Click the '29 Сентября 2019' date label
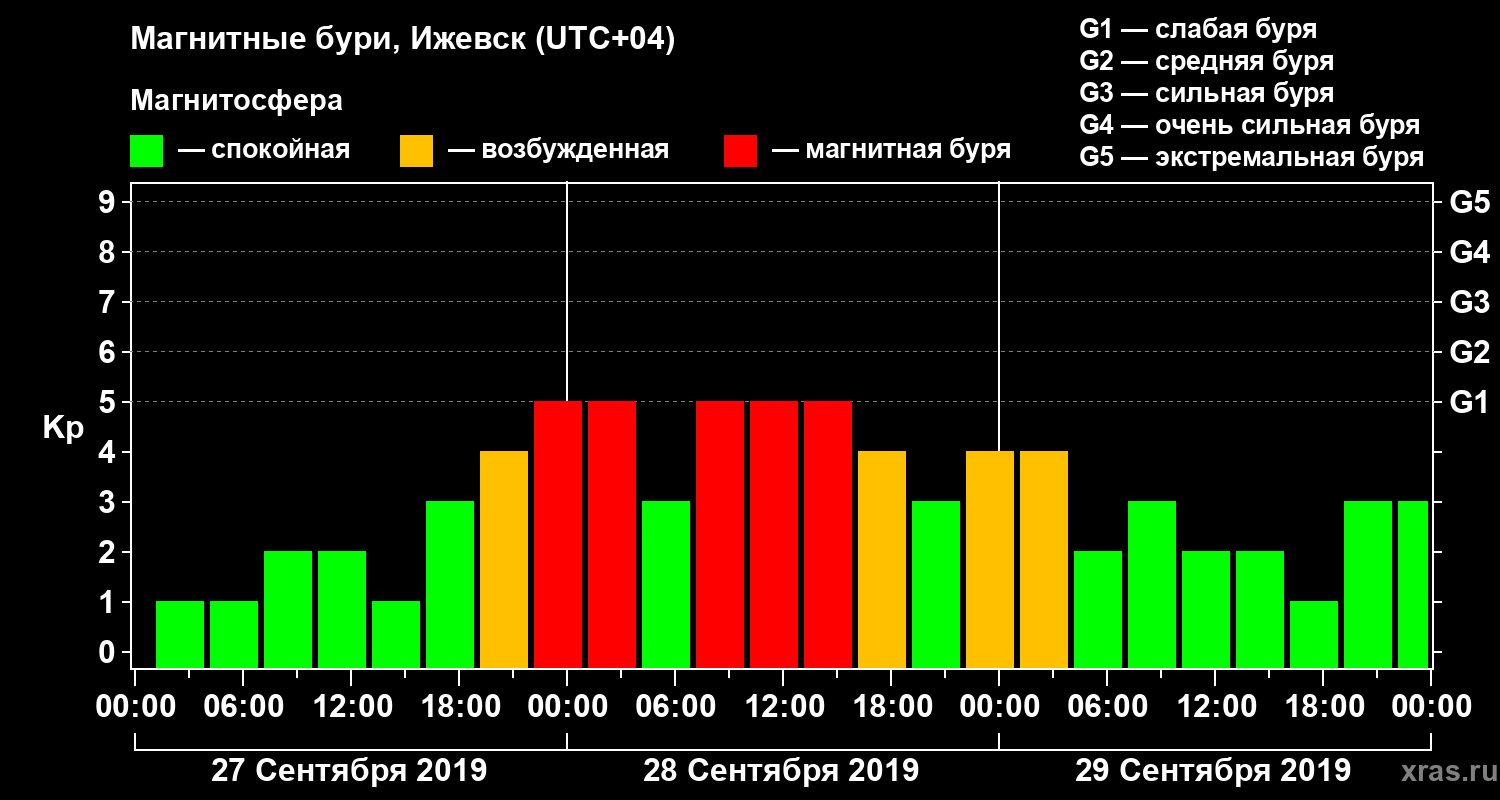Image resolution: width=1500 pixels, height=800 pixels. [x=1213, y=770]
